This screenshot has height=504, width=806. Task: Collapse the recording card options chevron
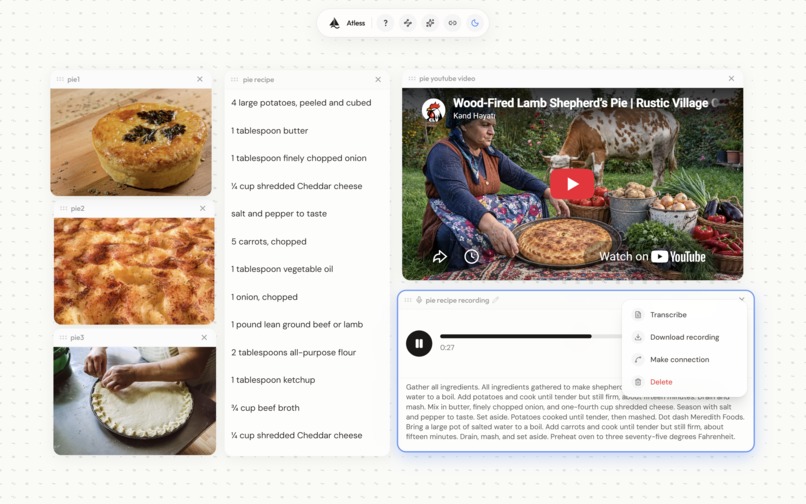pos(742,299)
